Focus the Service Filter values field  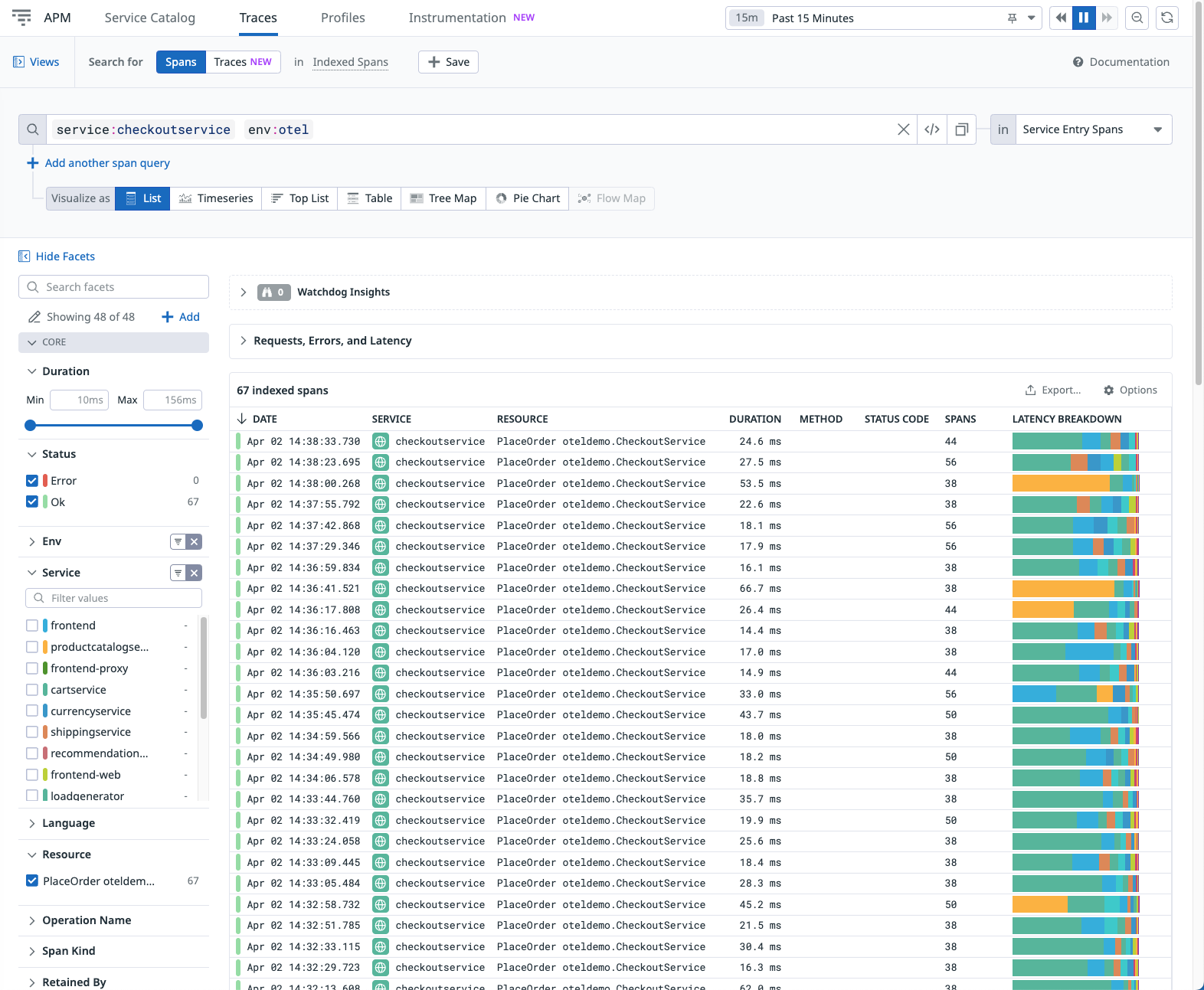114,598
